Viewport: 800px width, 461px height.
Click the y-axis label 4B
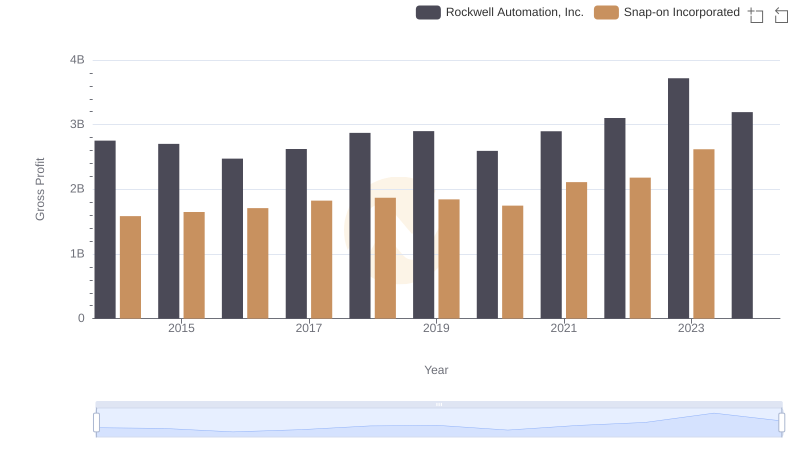(77, 60)
